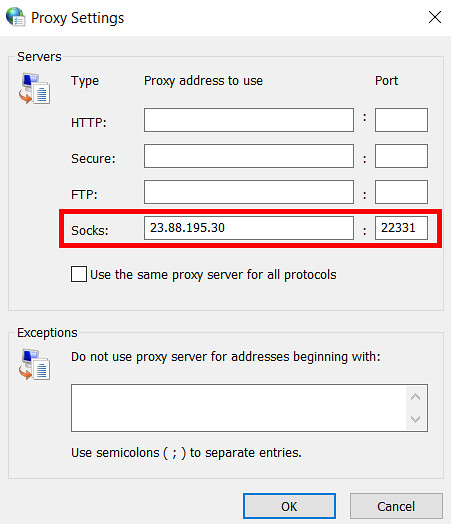Click the Exceptions scrollbar down arrow

[x=415, y=419]
